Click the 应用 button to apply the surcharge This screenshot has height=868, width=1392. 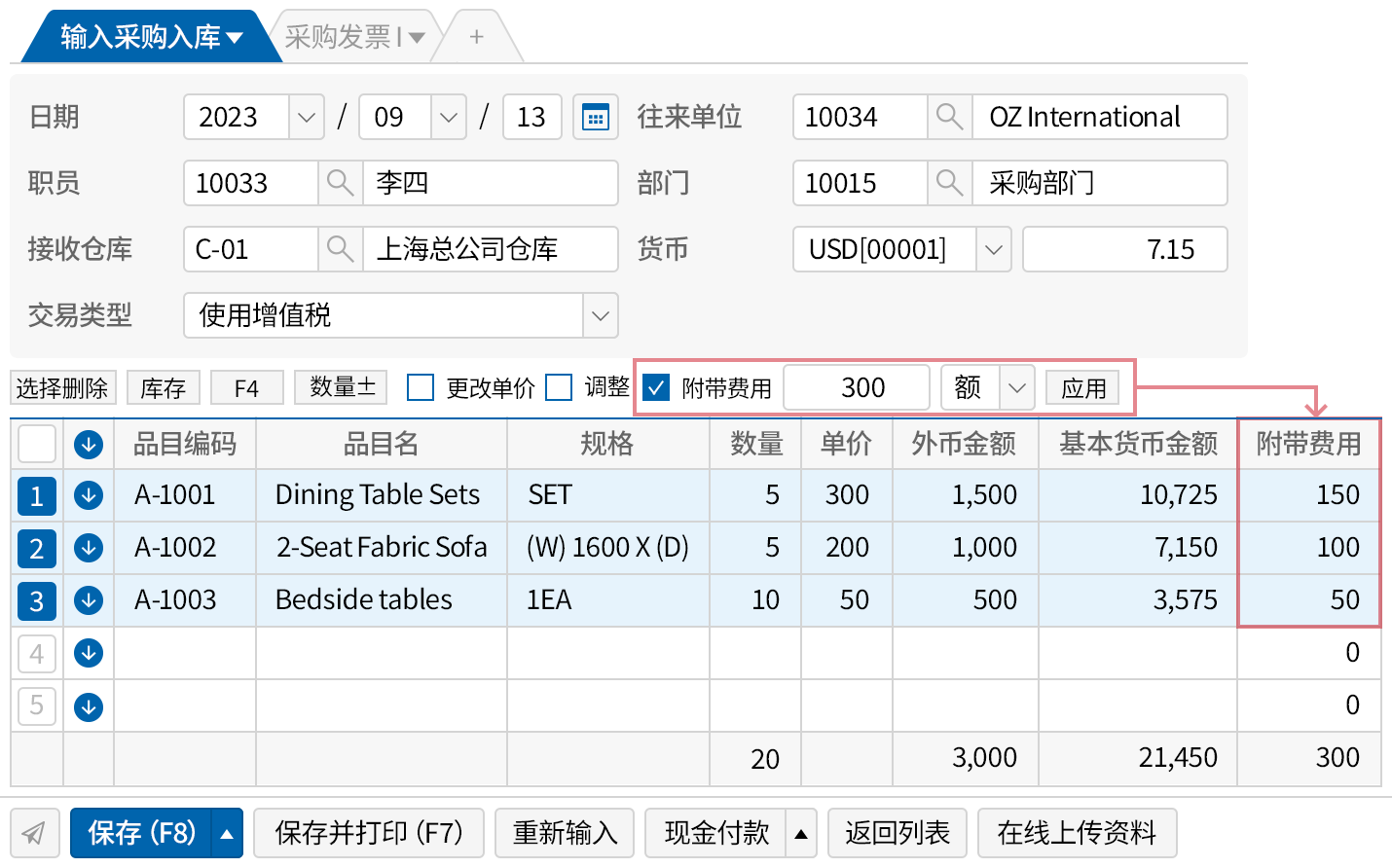pos(1083,388)
